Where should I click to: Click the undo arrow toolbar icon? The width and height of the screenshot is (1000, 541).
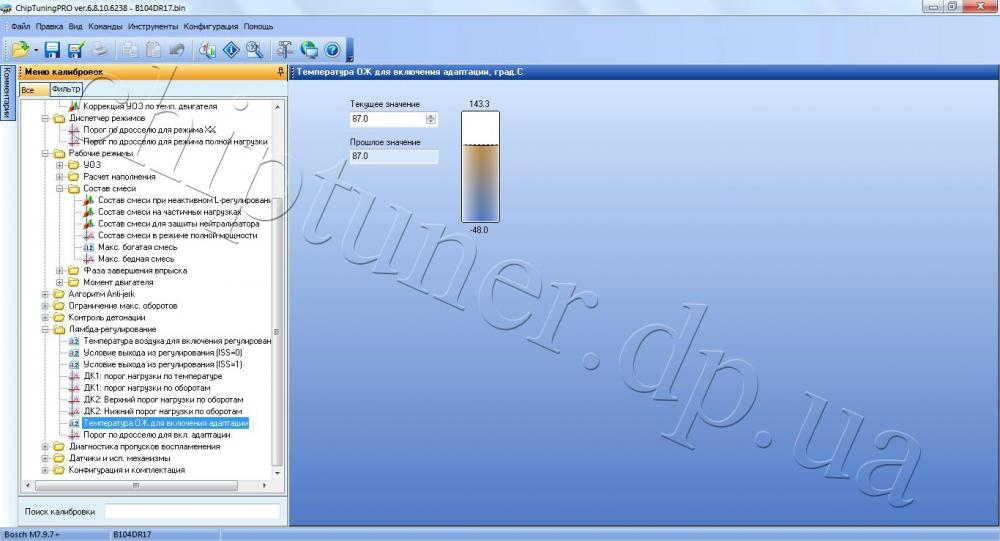click(177, 50)
